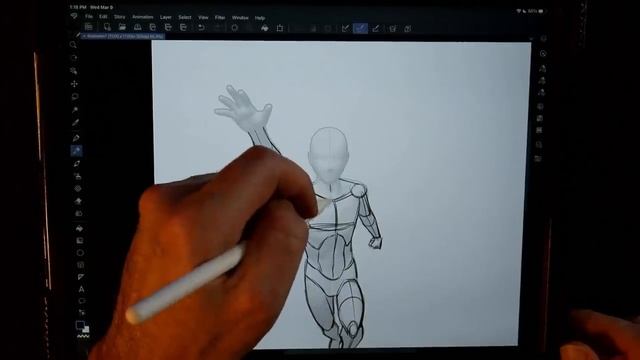Select the Gradient tool

point(80,241)
